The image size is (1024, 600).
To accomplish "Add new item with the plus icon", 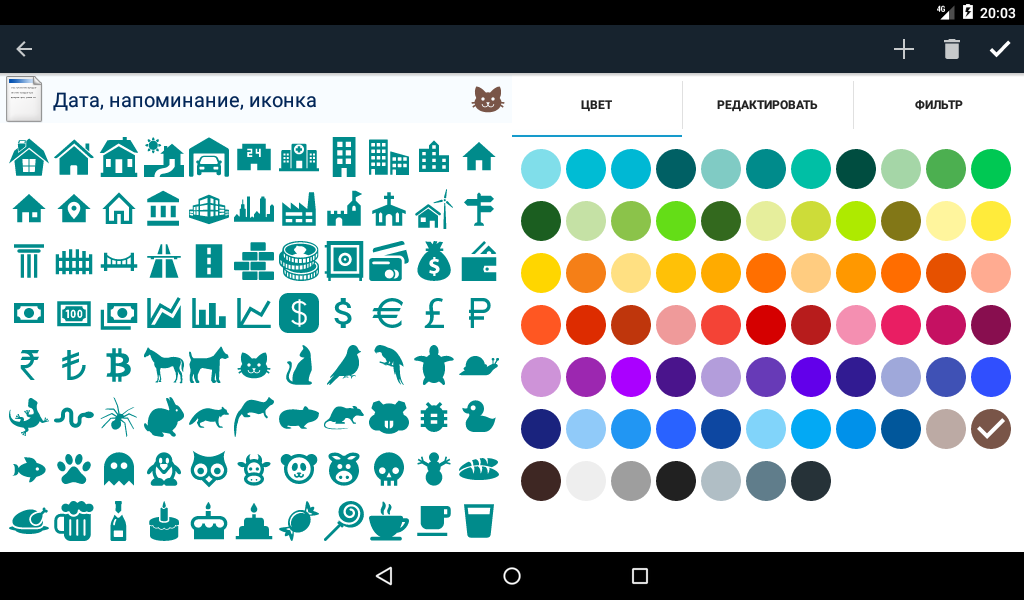I will click(x=903, y=49).
